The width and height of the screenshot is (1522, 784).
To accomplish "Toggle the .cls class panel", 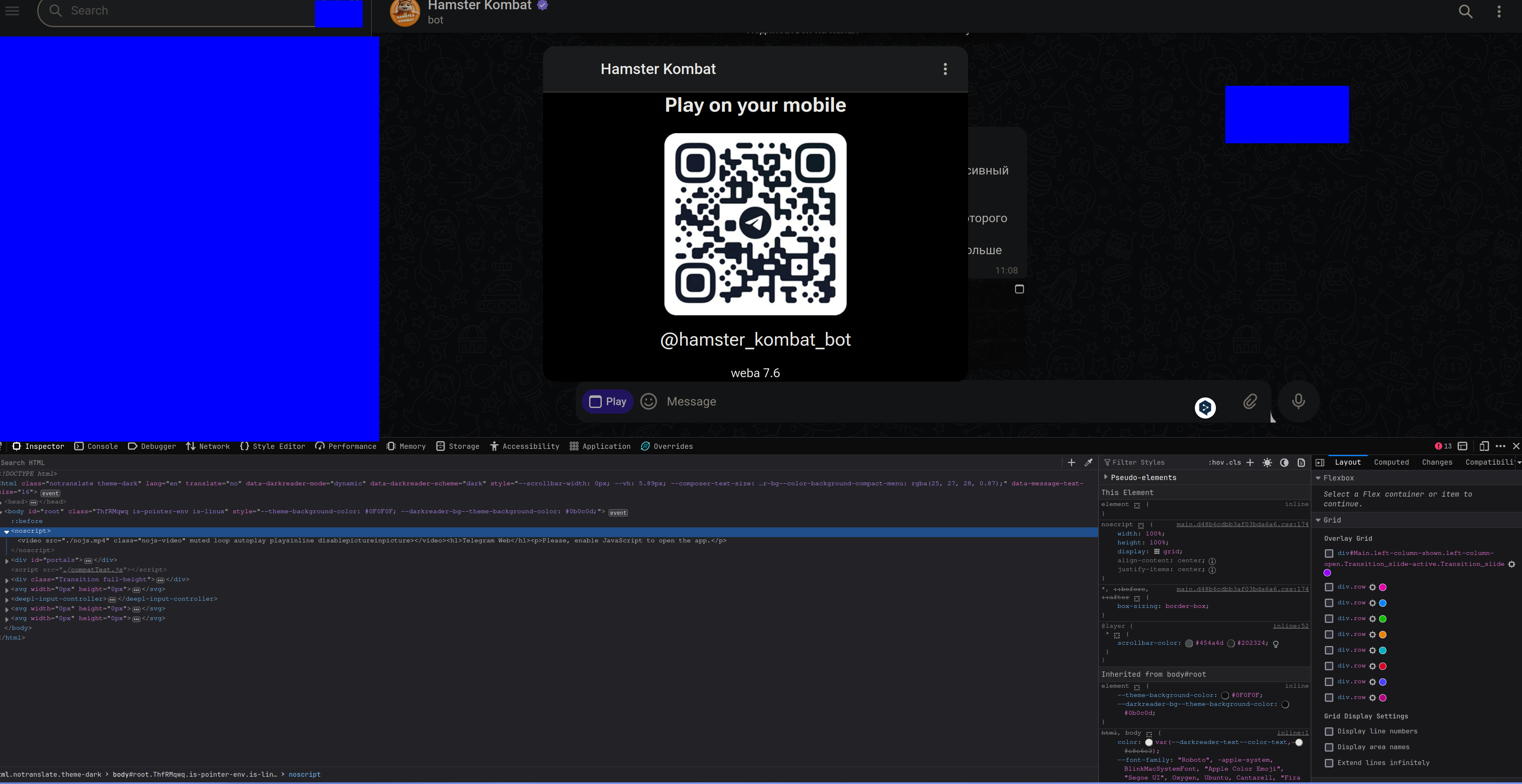I will (x=1234, y=463).
